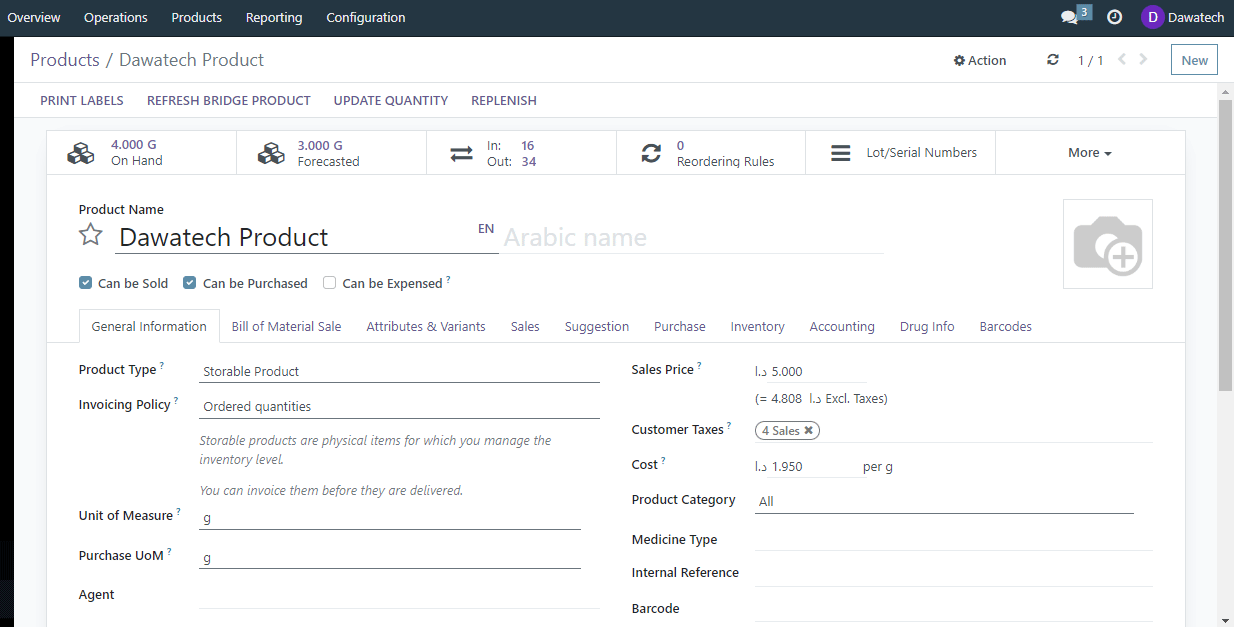Click the UPDATE QUANTITY button
Image resolution: width=1234 pixels, height=627 pixels.
click(391, 100)
